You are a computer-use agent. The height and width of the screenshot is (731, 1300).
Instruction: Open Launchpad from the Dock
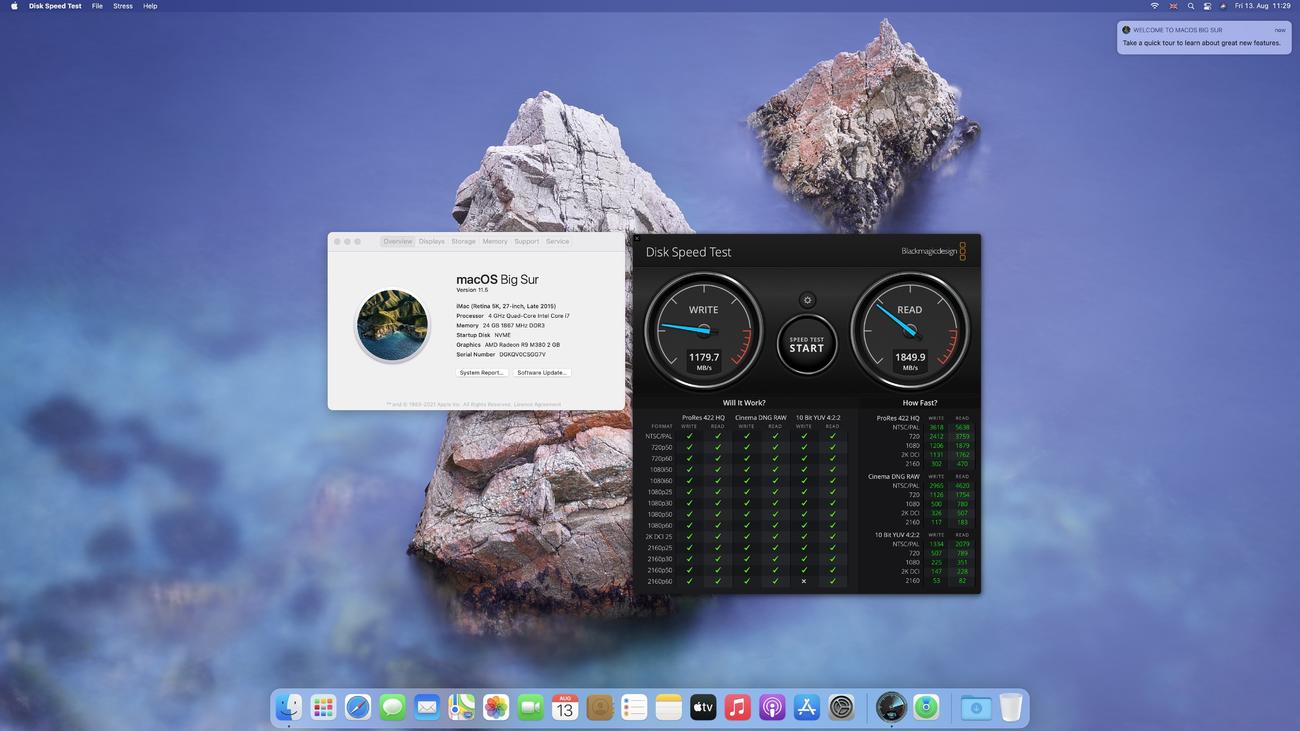[323, 708]
